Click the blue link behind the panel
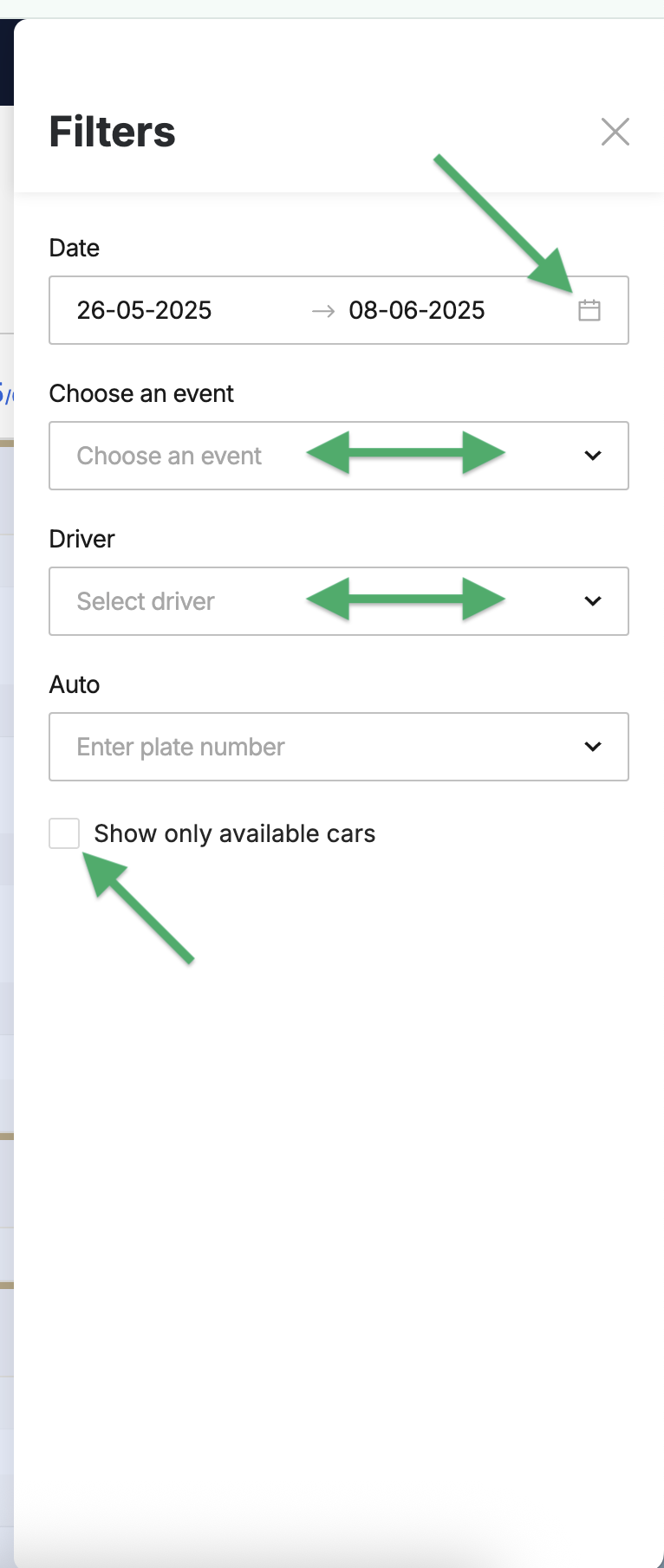664x1568 pixels. pyautogui.click(x=6, y=392)
